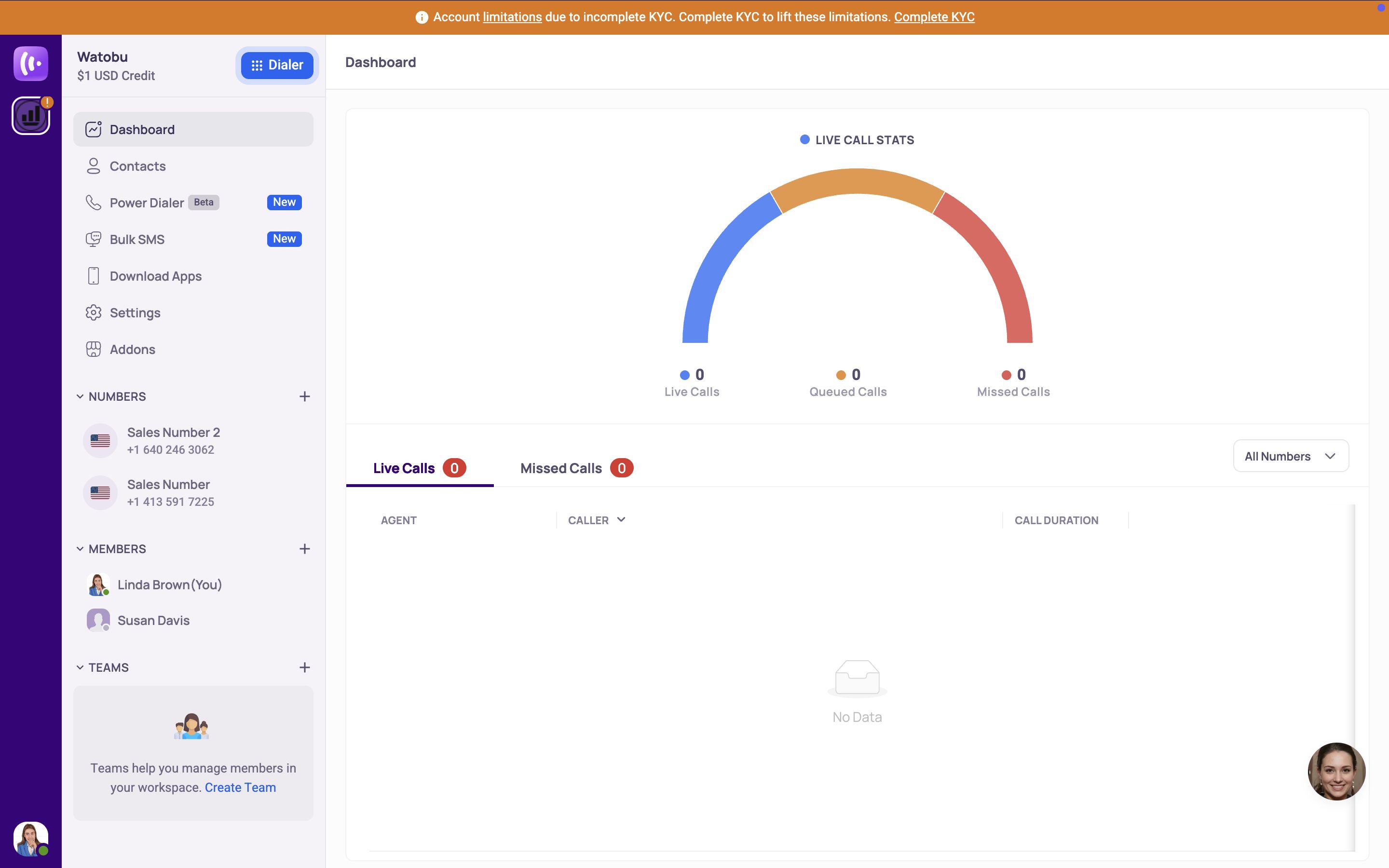Click the Missed Calls label under the gauge

coord(1013,392)
